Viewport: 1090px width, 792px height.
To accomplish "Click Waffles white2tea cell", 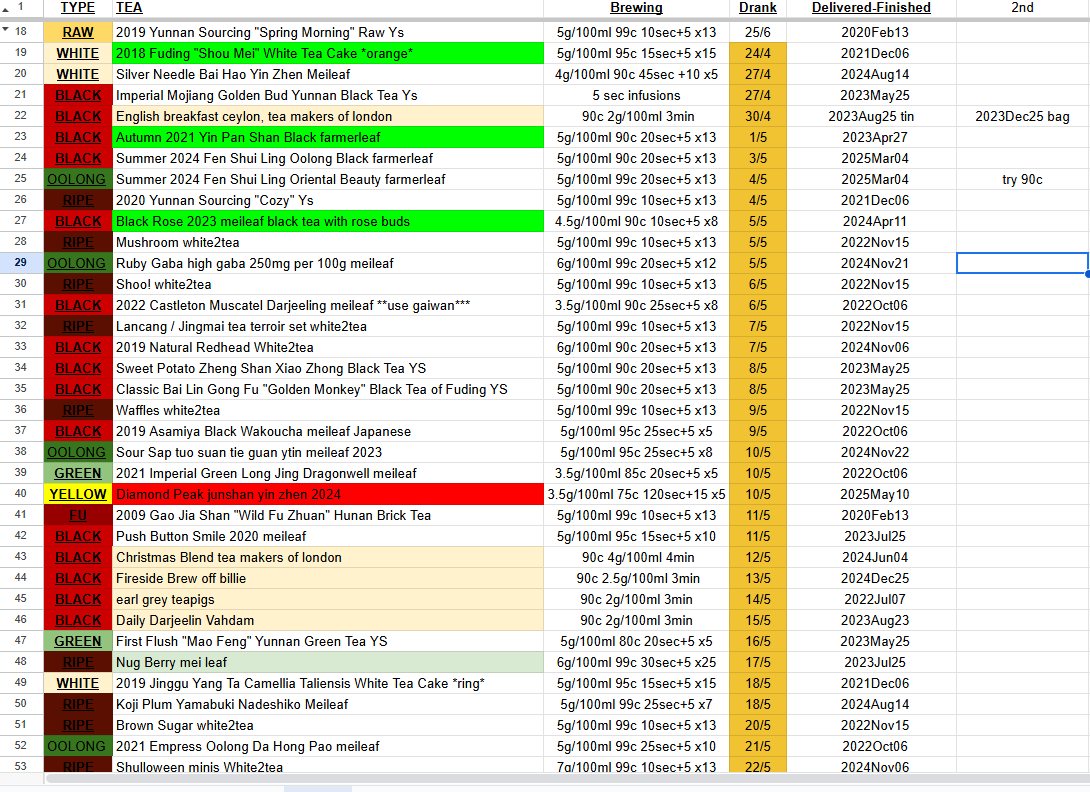I will point(328,410).
